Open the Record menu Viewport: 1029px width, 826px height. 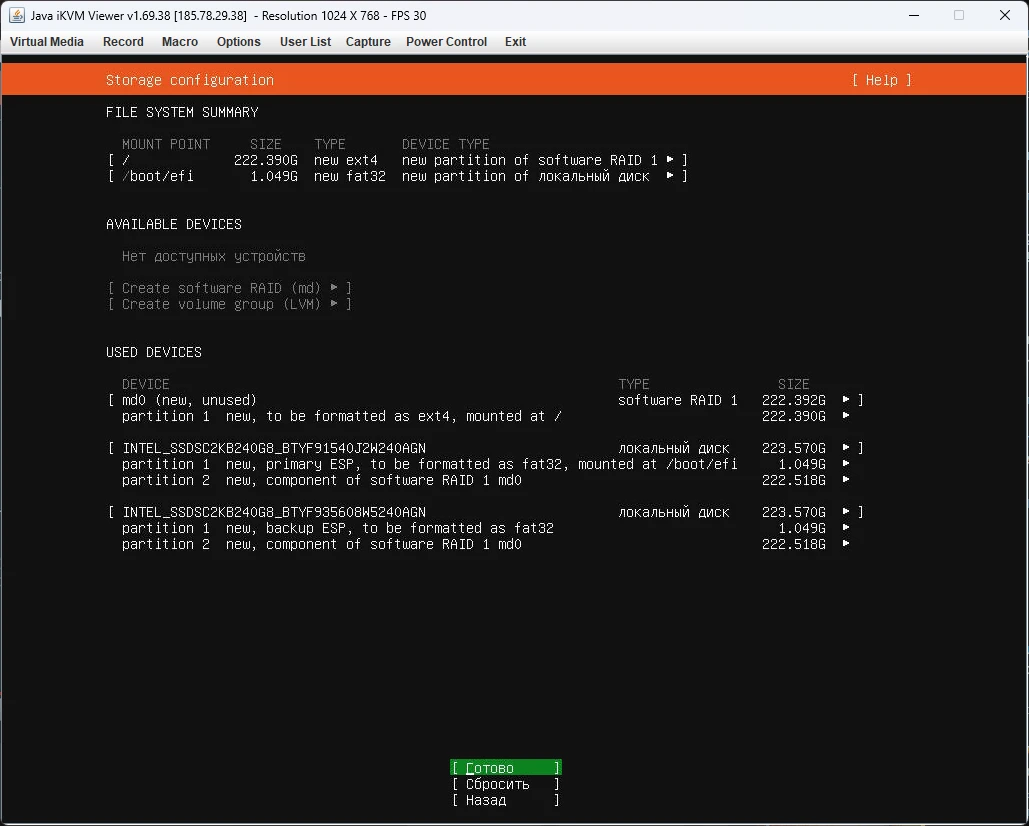123,42
